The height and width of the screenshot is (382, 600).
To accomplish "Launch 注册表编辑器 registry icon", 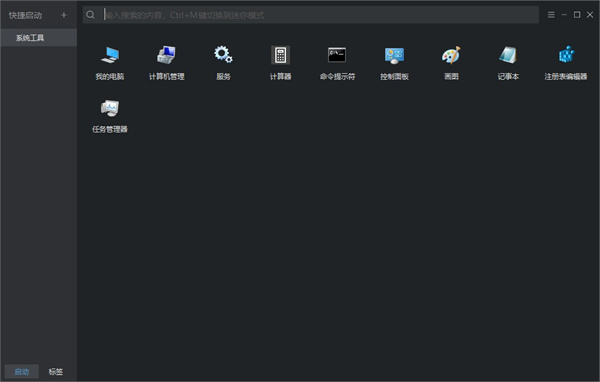I will click(566, 55).
